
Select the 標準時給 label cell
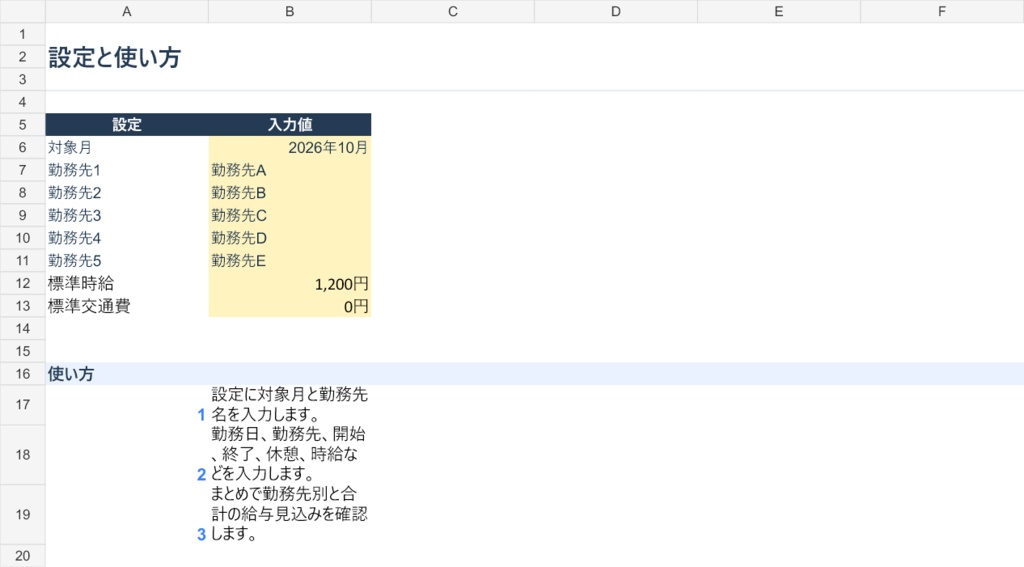pyautogui.click(x=127, y=283)
